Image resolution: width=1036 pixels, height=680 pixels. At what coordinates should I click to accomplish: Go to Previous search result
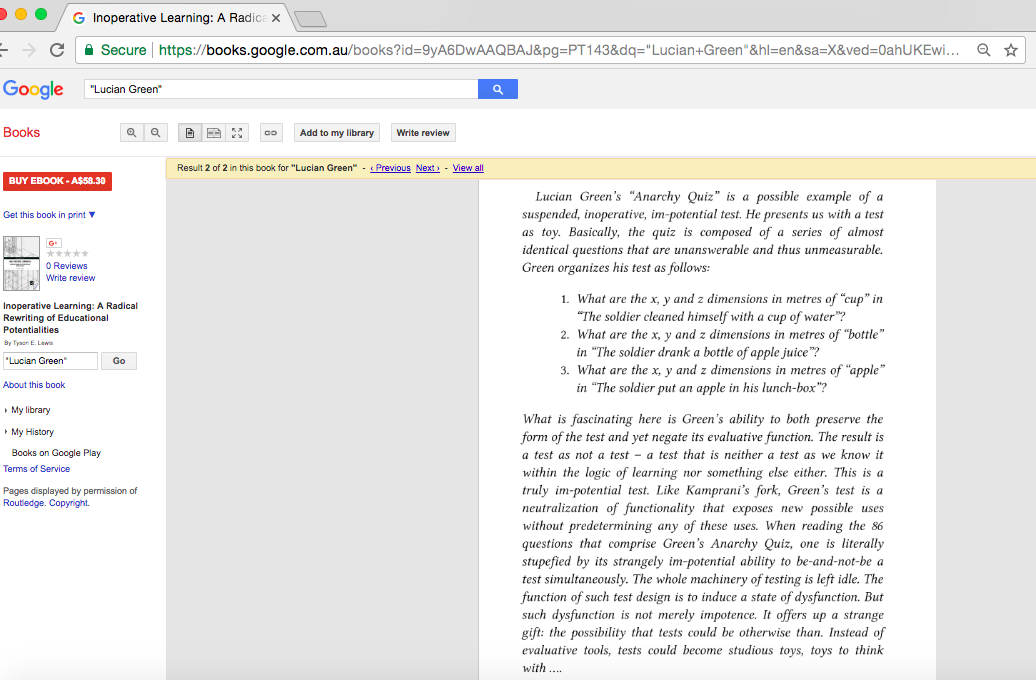[390, 168]
